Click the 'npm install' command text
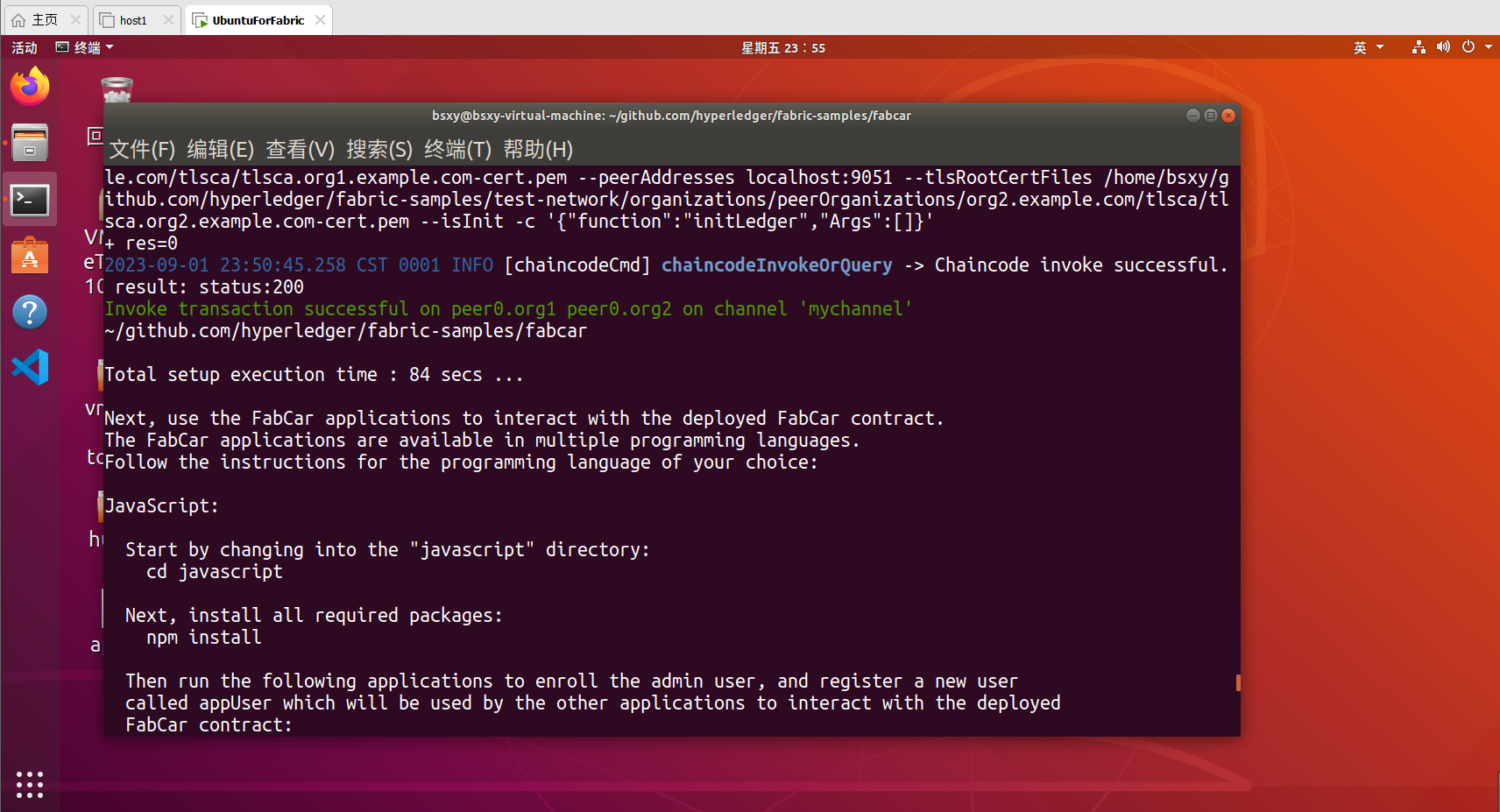The width and height of the screenshot is (1500, 812). pyautogui.click(x=203, y=638)
